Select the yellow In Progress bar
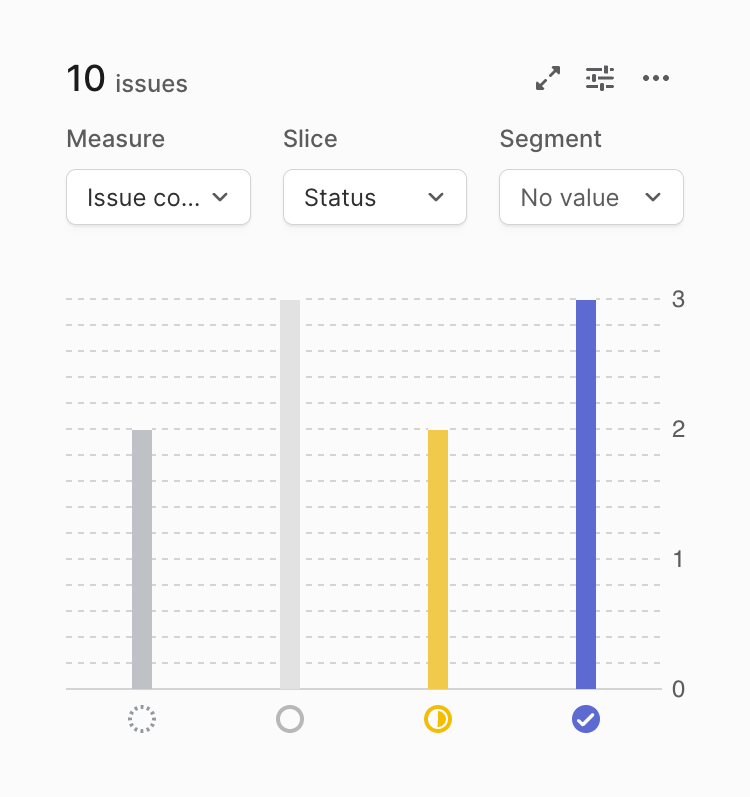This screenshot has height=797, width=750. click(438, 559)
